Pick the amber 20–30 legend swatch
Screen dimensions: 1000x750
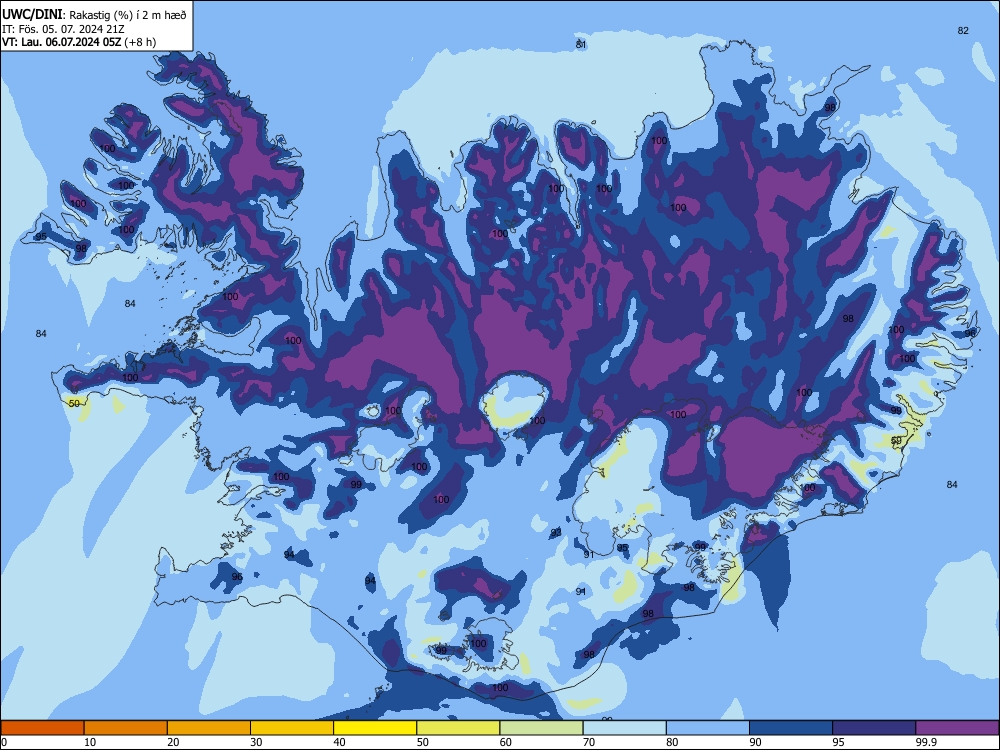(209, 728)
